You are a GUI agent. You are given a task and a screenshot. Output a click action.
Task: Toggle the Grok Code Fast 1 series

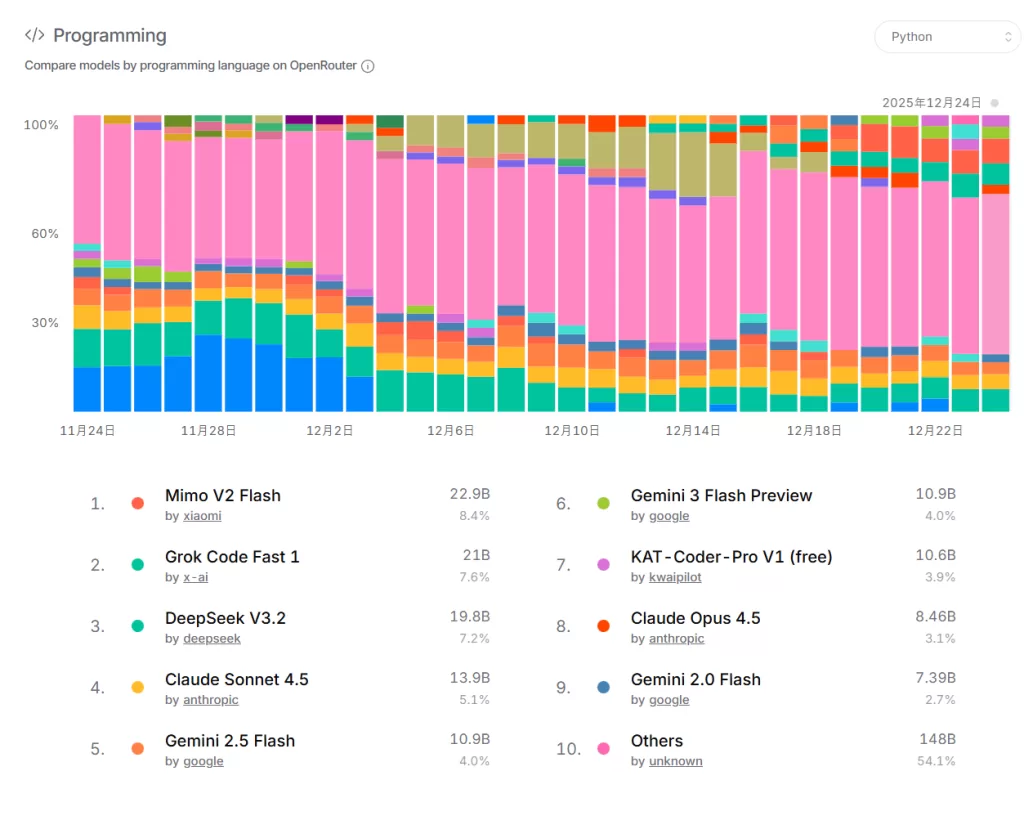click(137, 565)
